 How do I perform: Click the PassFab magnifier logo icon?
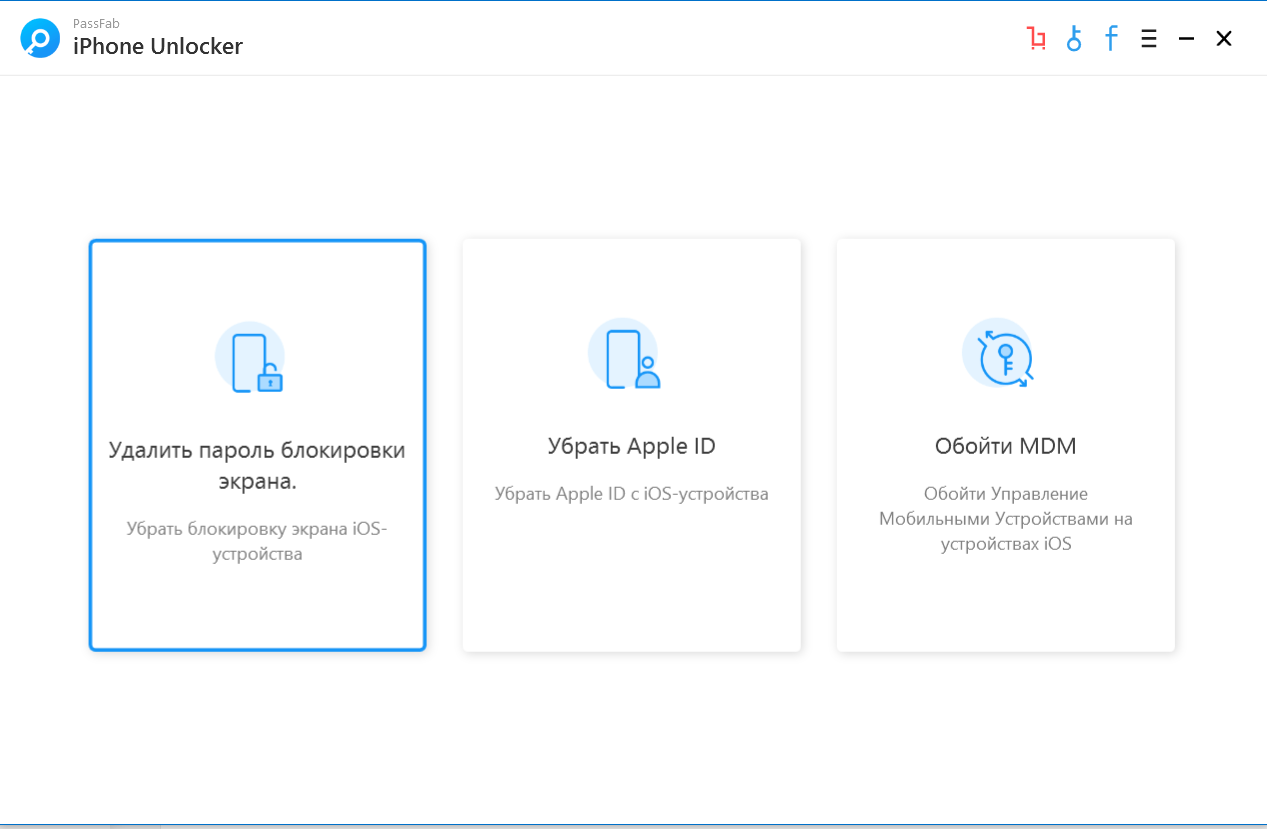[40, 39]
